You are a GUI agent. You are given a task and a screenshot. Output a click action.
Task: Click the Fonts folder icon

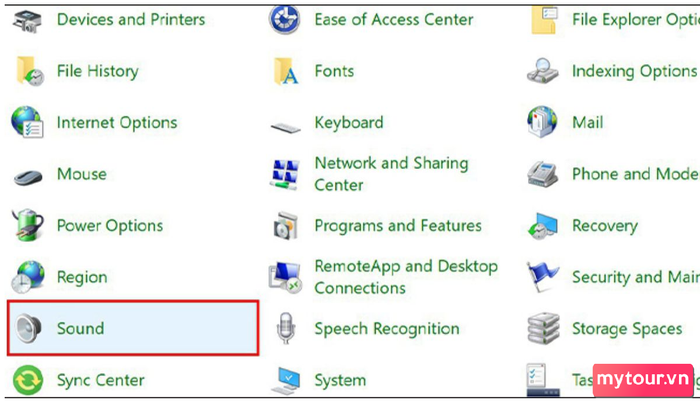[286, 71]
